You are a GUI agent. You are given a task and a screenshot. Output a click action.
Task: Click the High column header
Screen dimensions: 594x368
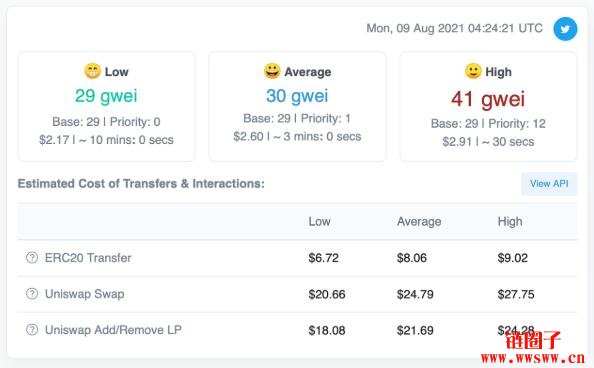pos(510,221)
